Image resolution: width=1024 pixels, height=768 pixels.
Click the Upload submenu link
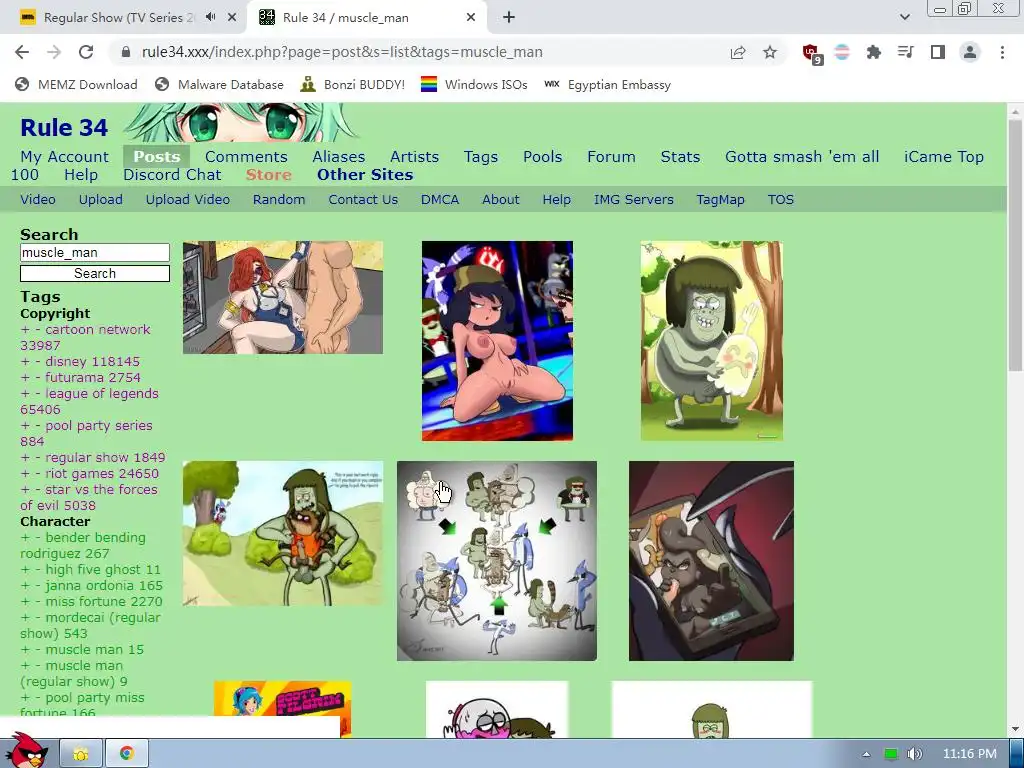pos(101,200)
